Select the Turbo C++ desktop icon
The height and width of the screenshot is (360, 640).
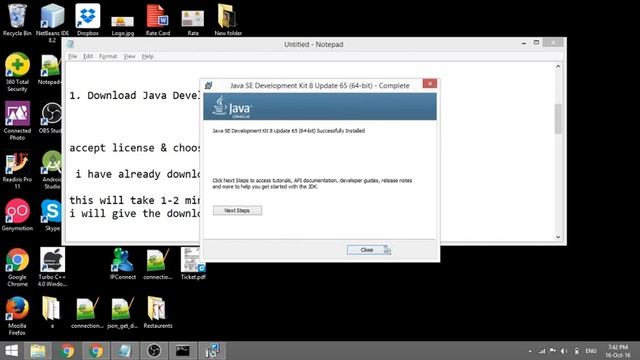(x=52, y=267)
